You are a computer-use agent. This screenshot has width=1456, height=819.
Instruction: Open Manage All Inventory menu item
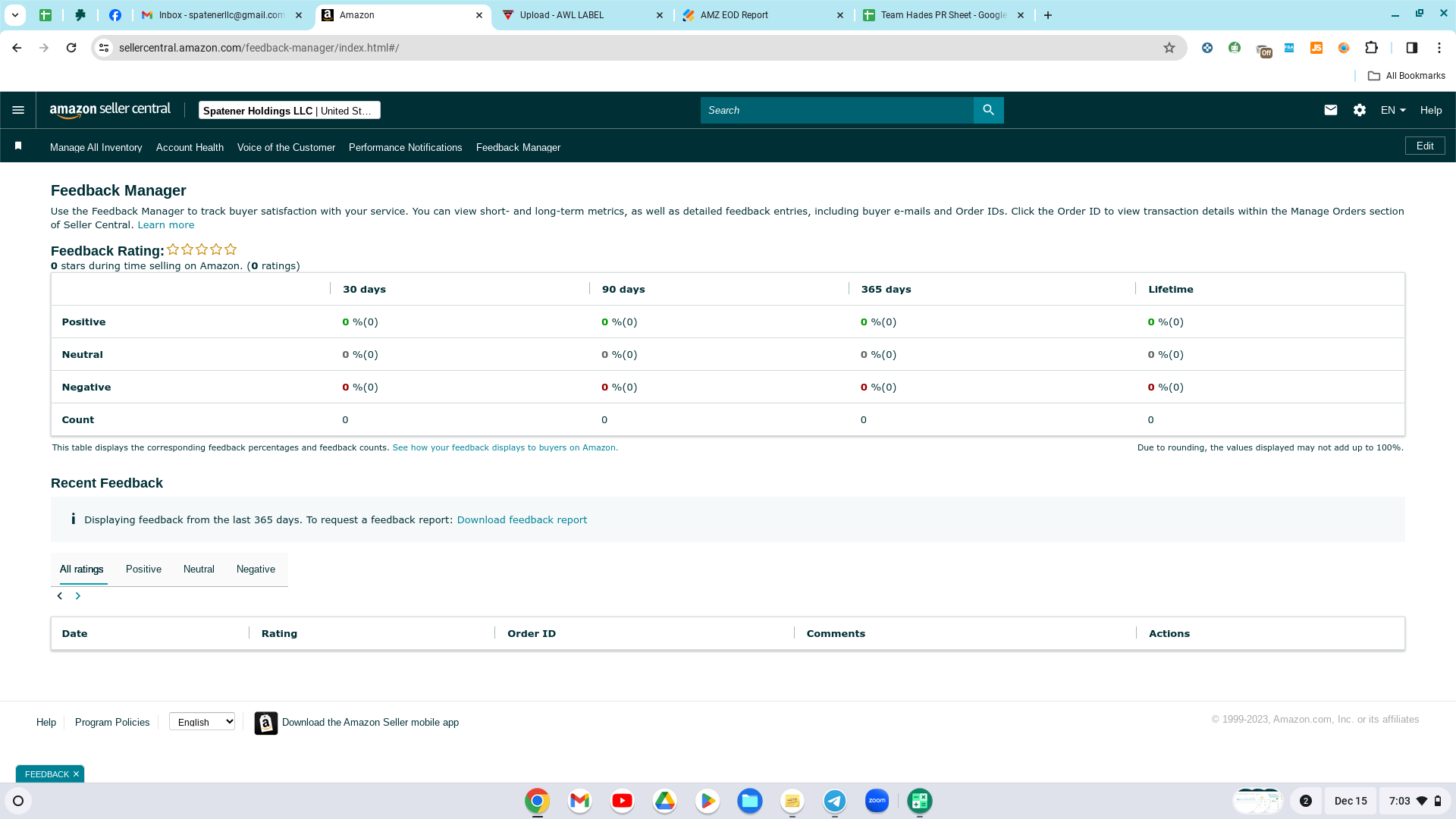96,147
